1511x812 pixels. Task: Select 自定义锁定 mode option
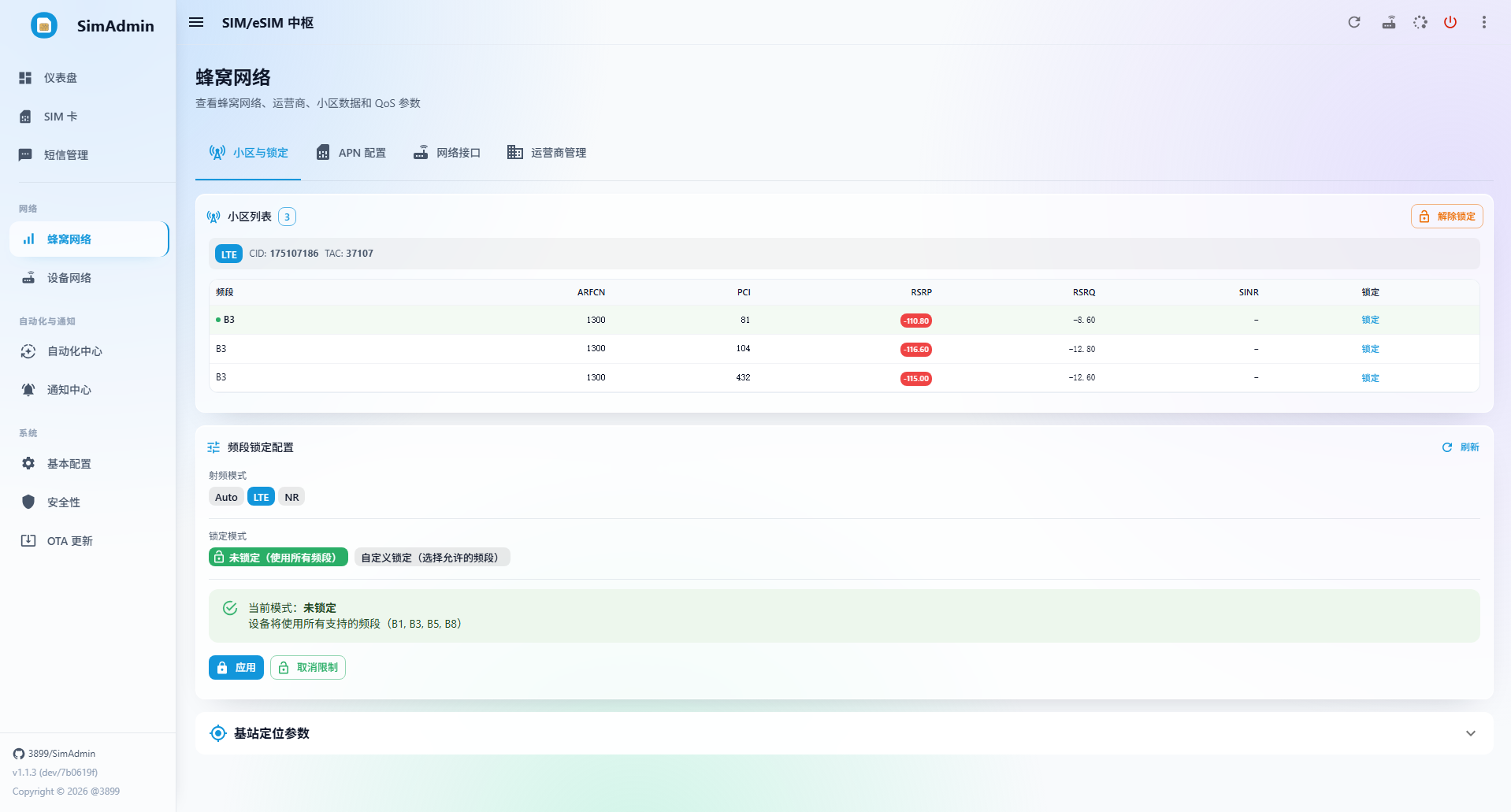click(433, 558)
